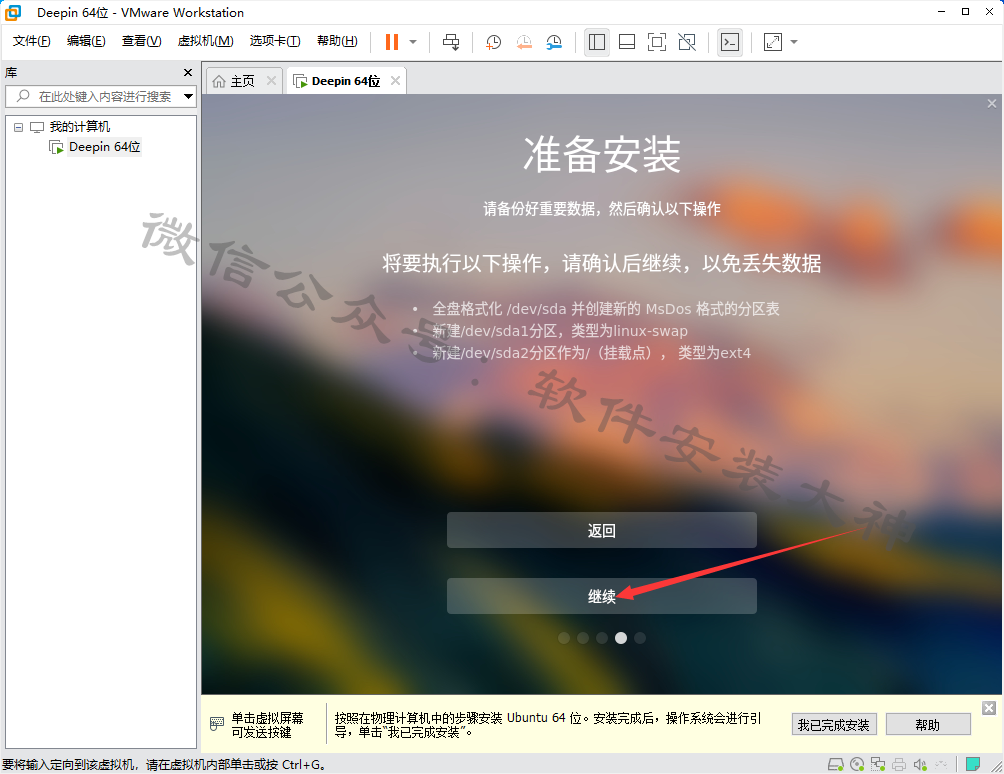Open the 帮助(H) menu
1004x774 pixels.
point(337,41)
